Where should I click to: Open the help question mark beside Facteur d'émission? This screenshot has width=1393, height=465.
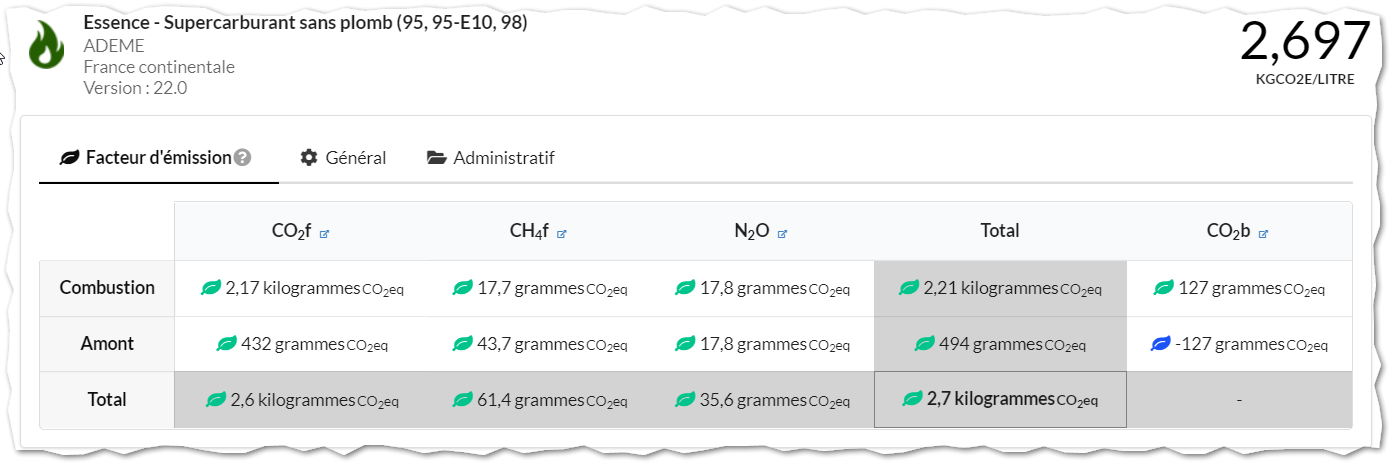242,158
